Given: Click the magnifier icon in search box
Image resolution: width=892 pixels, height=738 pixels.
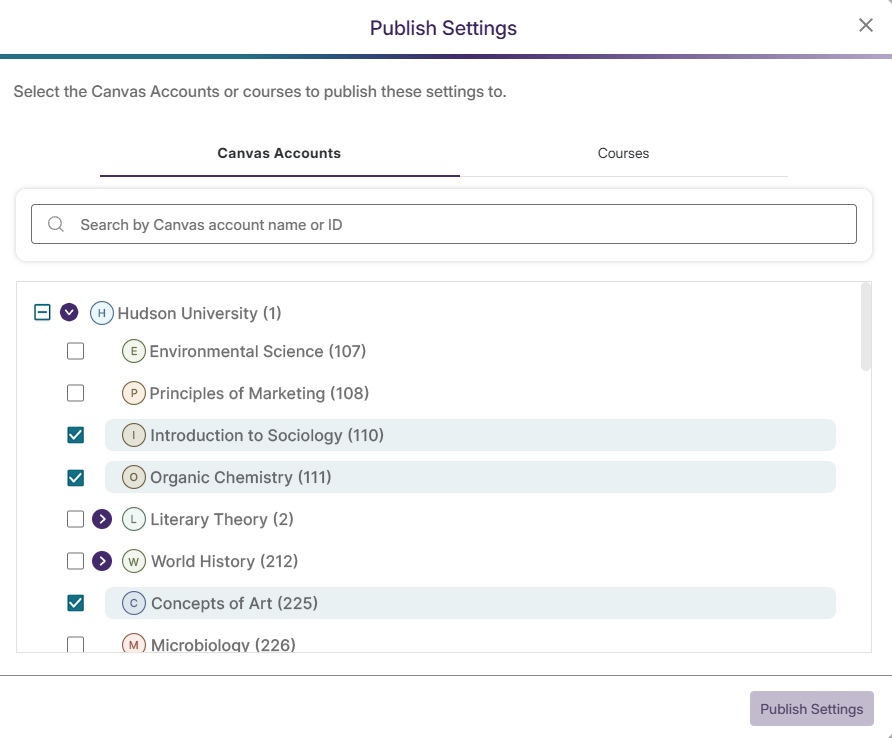Looking at the screenshot, I should (56, 225).
